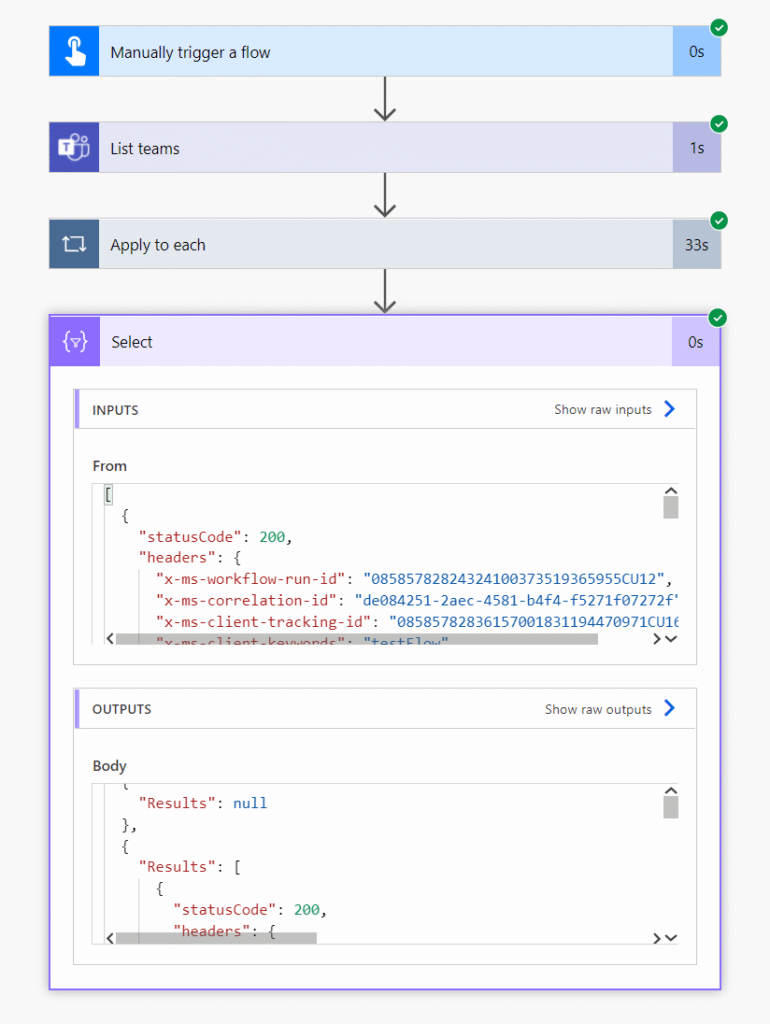Image resolution: width=770 pixels, height=1024 pixels.
Task: Click the "statusCode": 200 line in Body box
Action: click(249, 910)
